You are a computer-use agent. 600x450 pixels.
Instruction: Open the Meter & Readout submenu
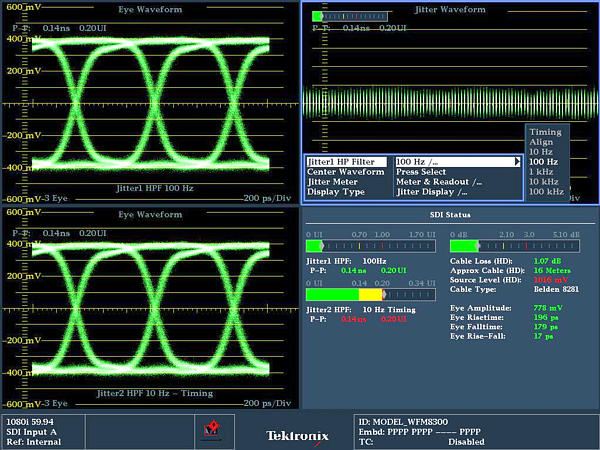pos(438,182)
